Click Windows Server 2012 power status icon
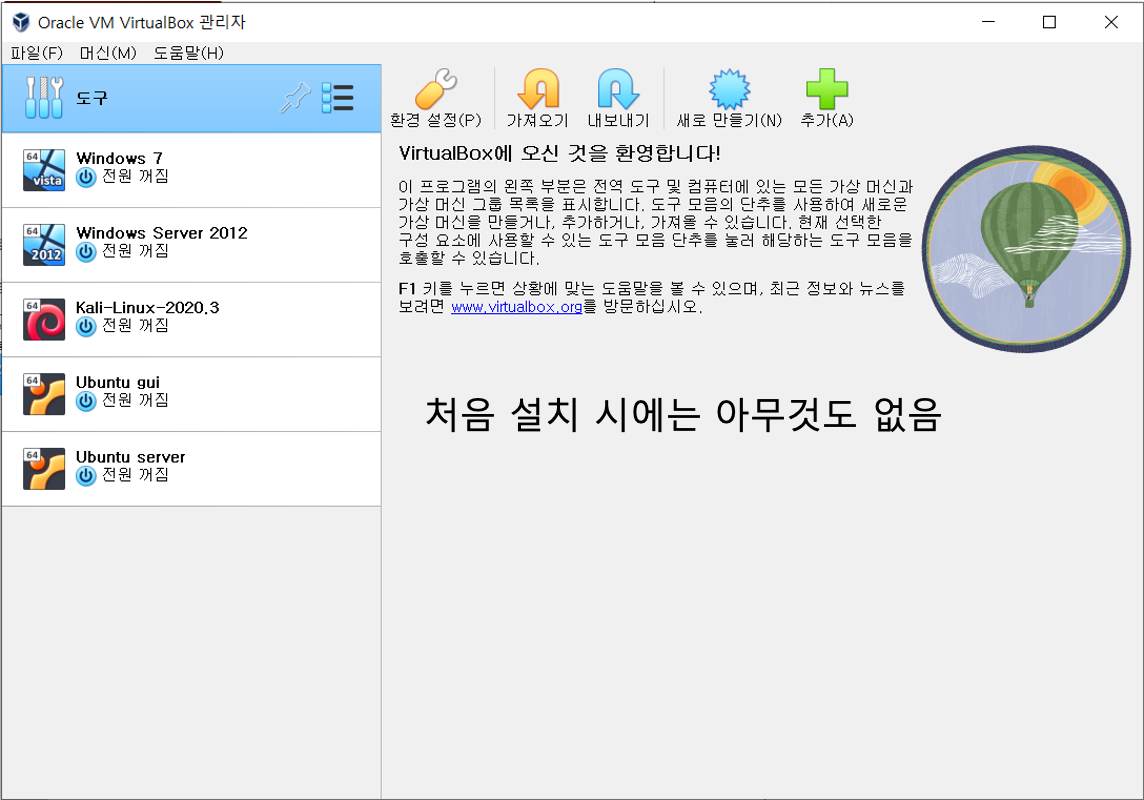The width and height of the screenshot is (1144, 800). pos(86,252)
